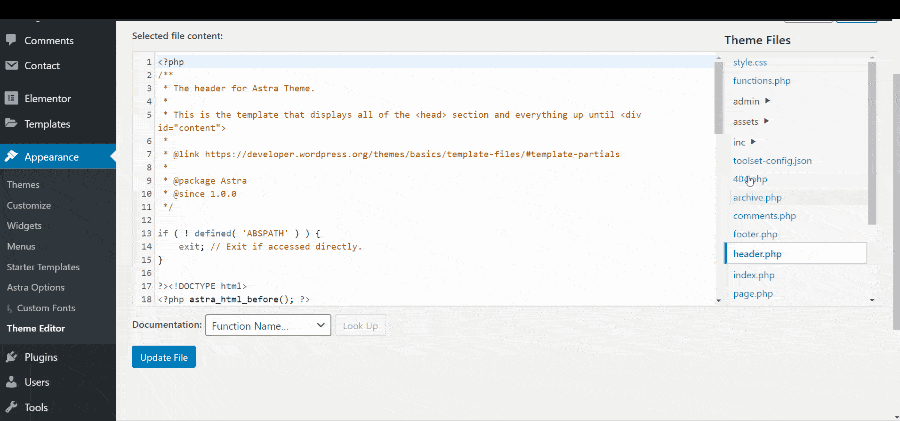Image resolution: width=900 pixels, height=421 pixels.
Task: Expand the inc folder arrow
Action: 754,141
